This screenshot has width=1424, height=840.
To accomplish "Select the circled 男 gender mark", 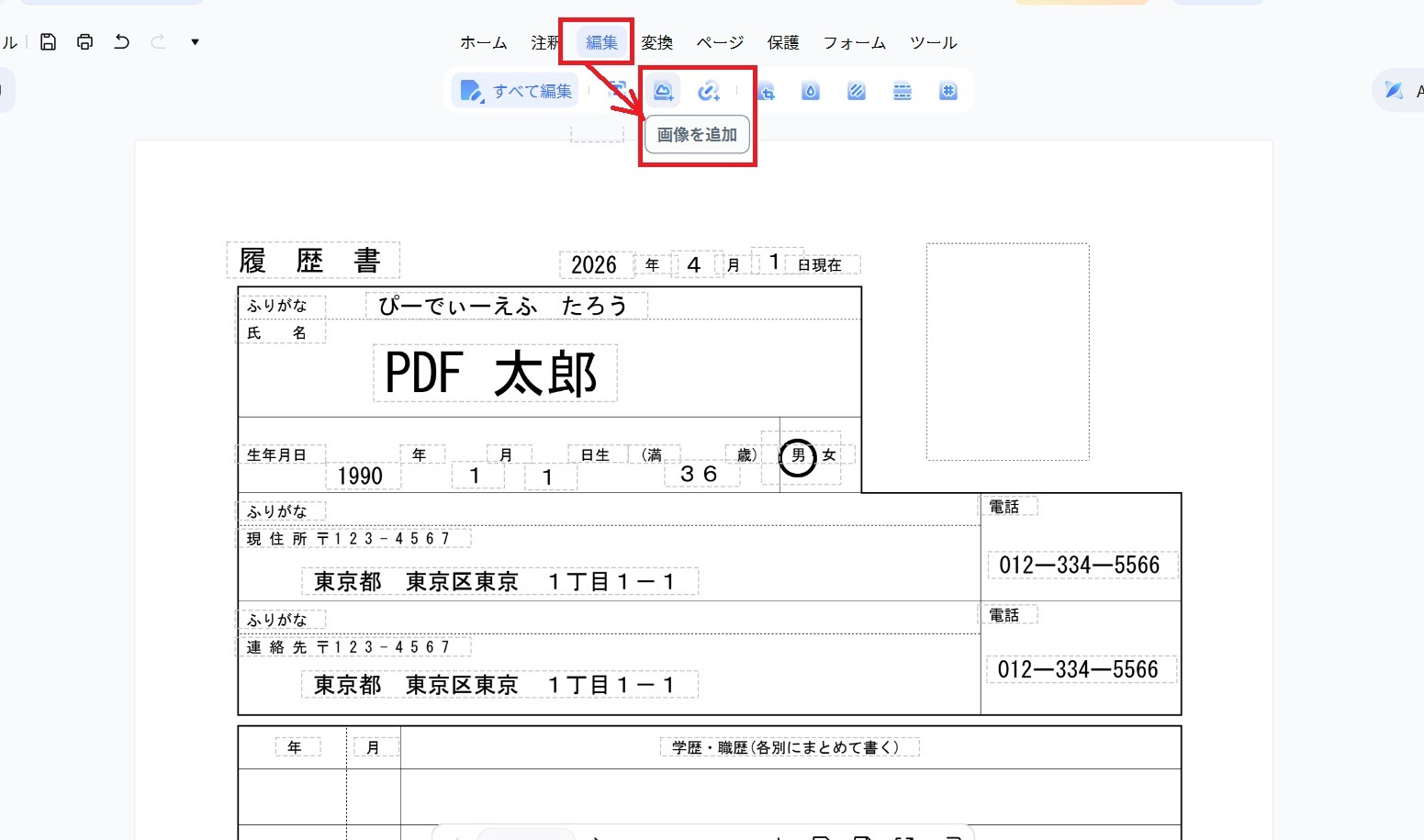I will click(x=797, y=458).
